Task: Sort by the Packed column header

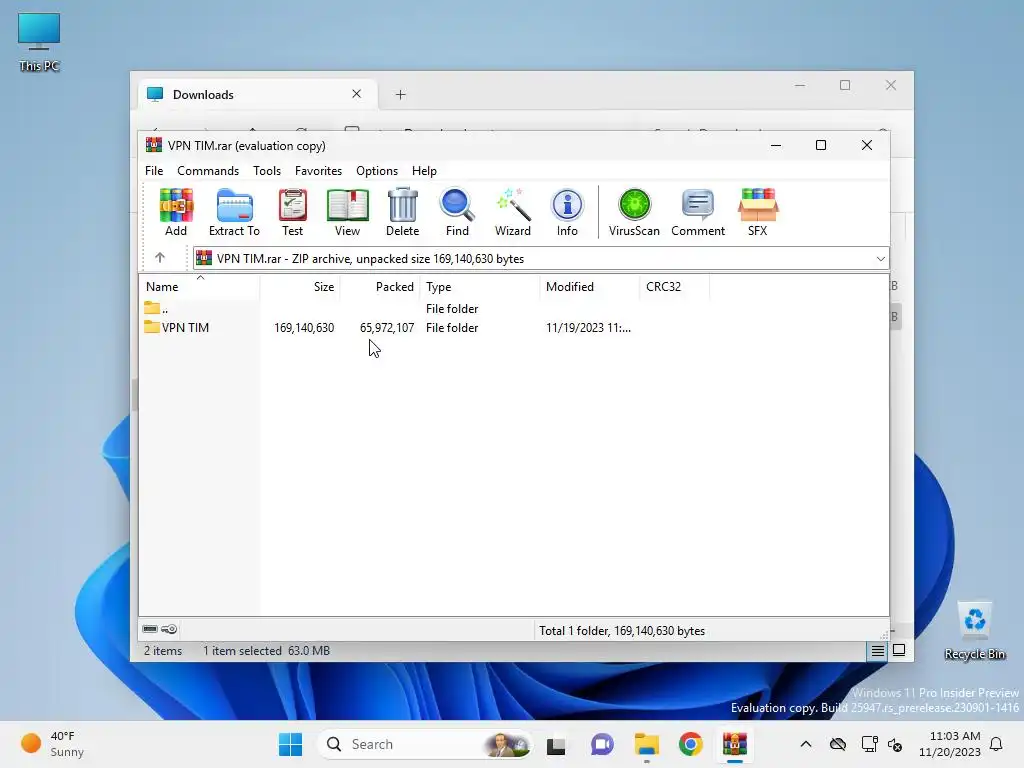Action: point(380,287)
